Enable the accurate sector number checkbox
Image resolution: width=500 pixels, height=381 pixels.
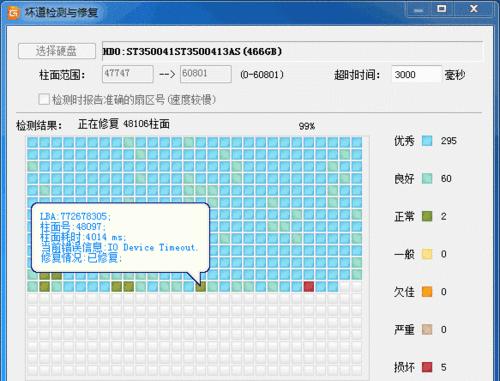pos(44,99)
